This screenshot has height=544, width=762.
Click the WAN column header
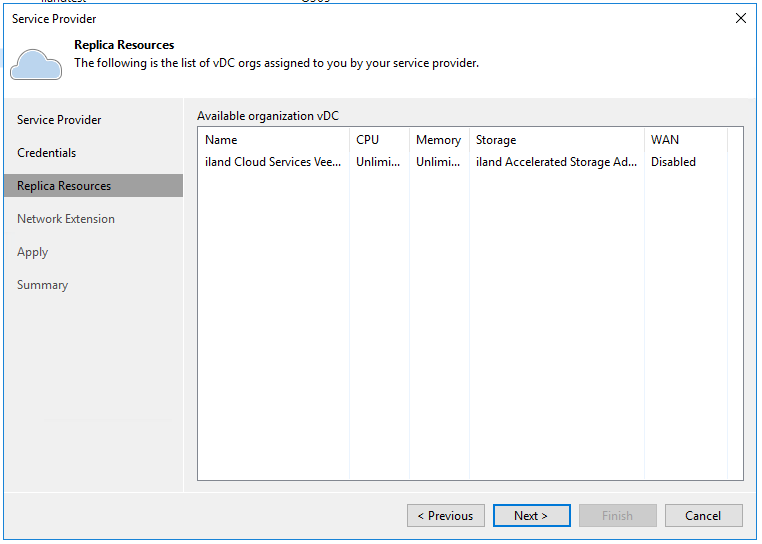[x=665, y=140]
